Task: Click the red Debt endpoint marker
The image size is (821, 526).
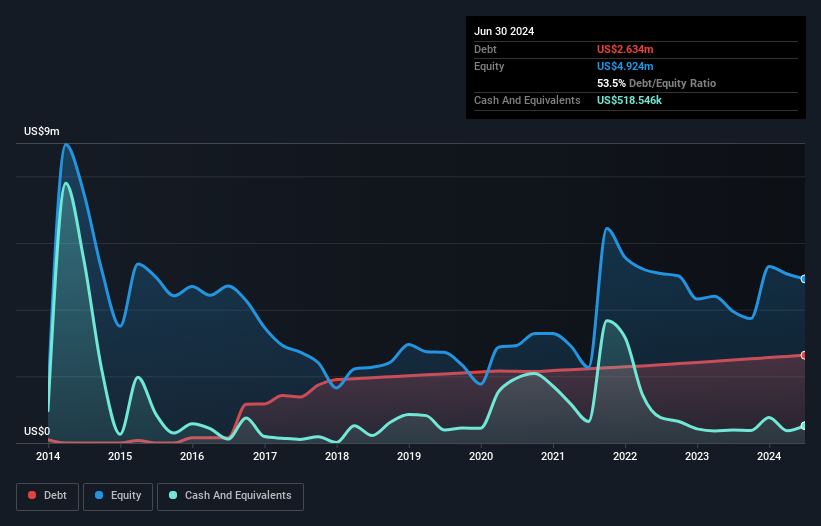Action: pyautogui.click(x=804, y=355)
